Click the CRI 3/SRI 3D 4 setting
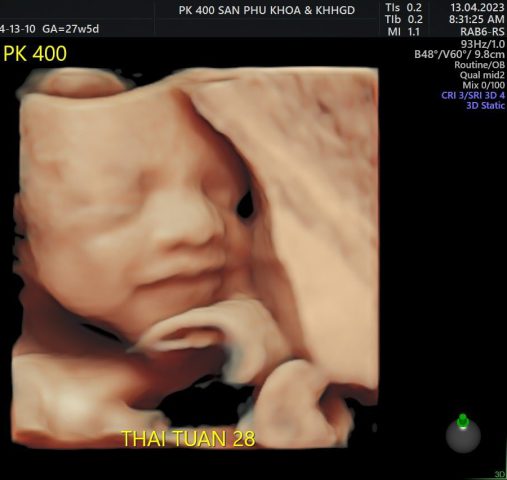The image size is (507, 480). pos(473,95)
